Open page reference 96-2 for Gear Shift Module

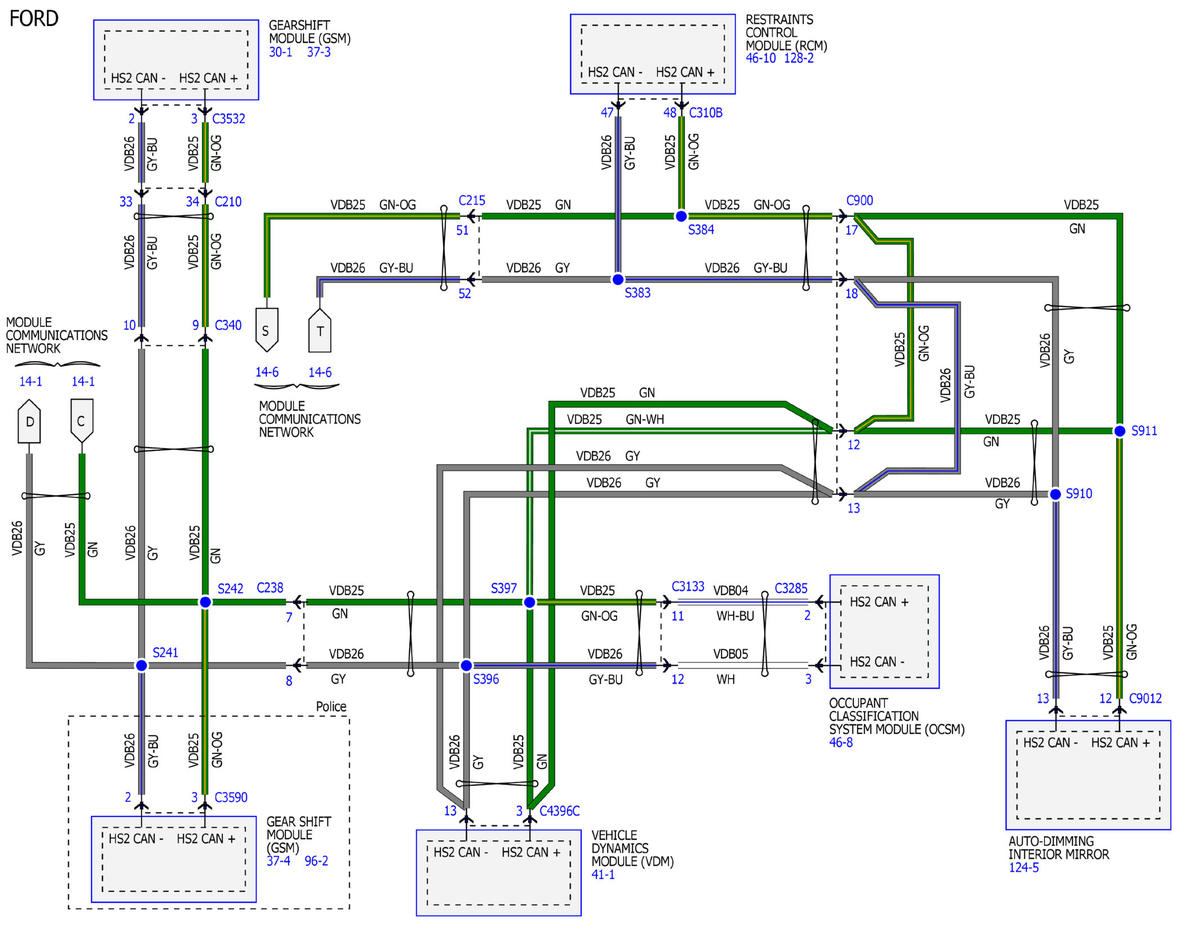coord(316,860)
